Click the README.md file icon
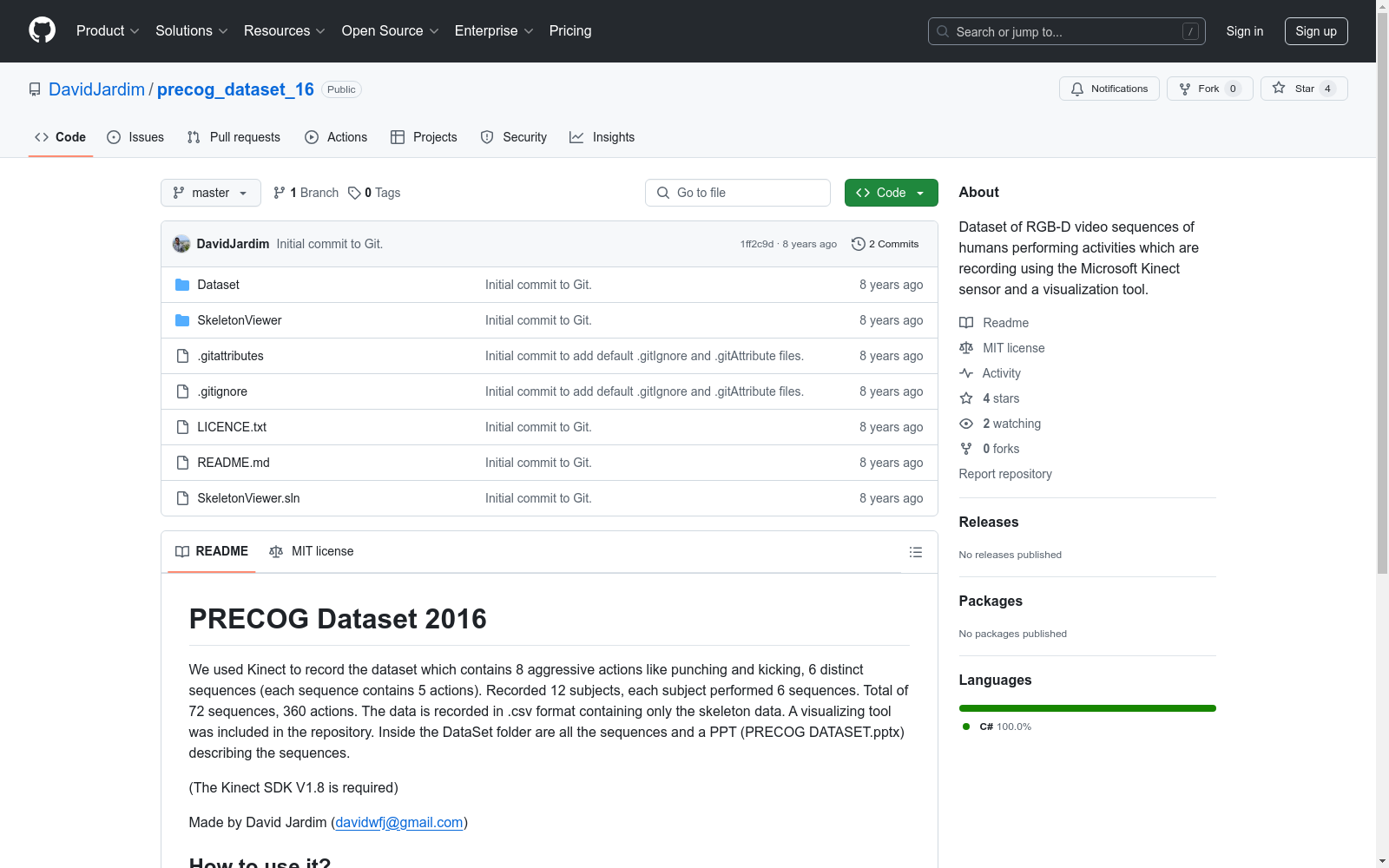Image resolution: width=1389 pixels, height=868 pixels. [x=182, y=463]
